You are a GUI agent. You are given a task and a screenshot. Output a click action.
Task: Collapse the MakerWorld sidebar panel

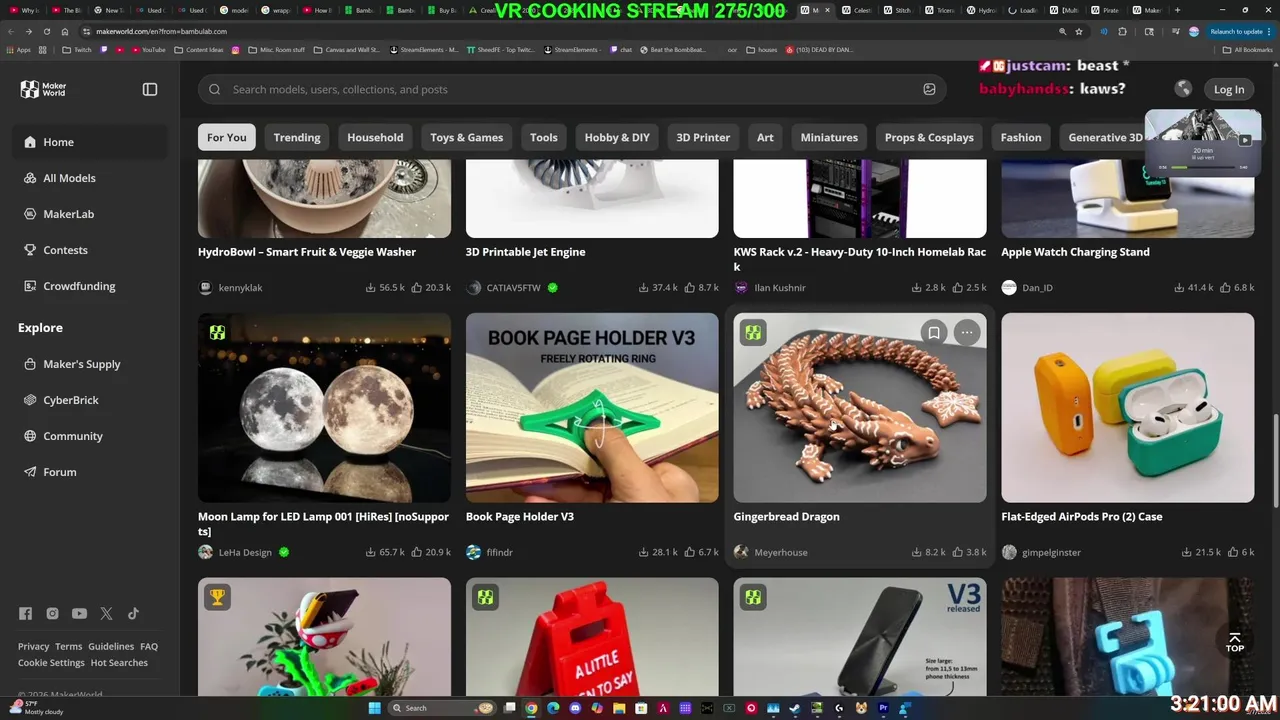(150, 89)
